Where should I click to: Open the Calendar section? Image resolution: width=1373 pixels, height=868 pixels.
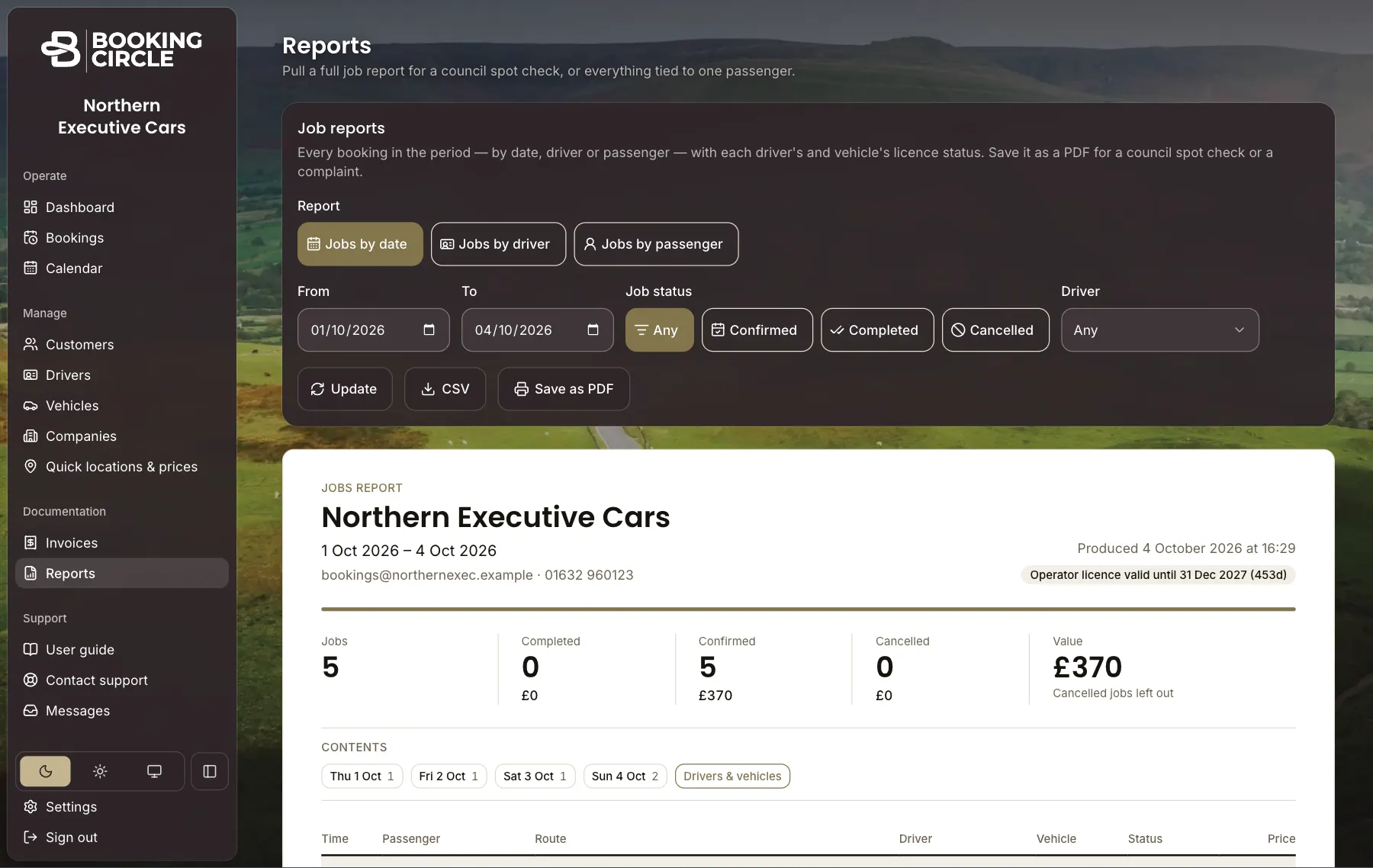tap(122, 268)
